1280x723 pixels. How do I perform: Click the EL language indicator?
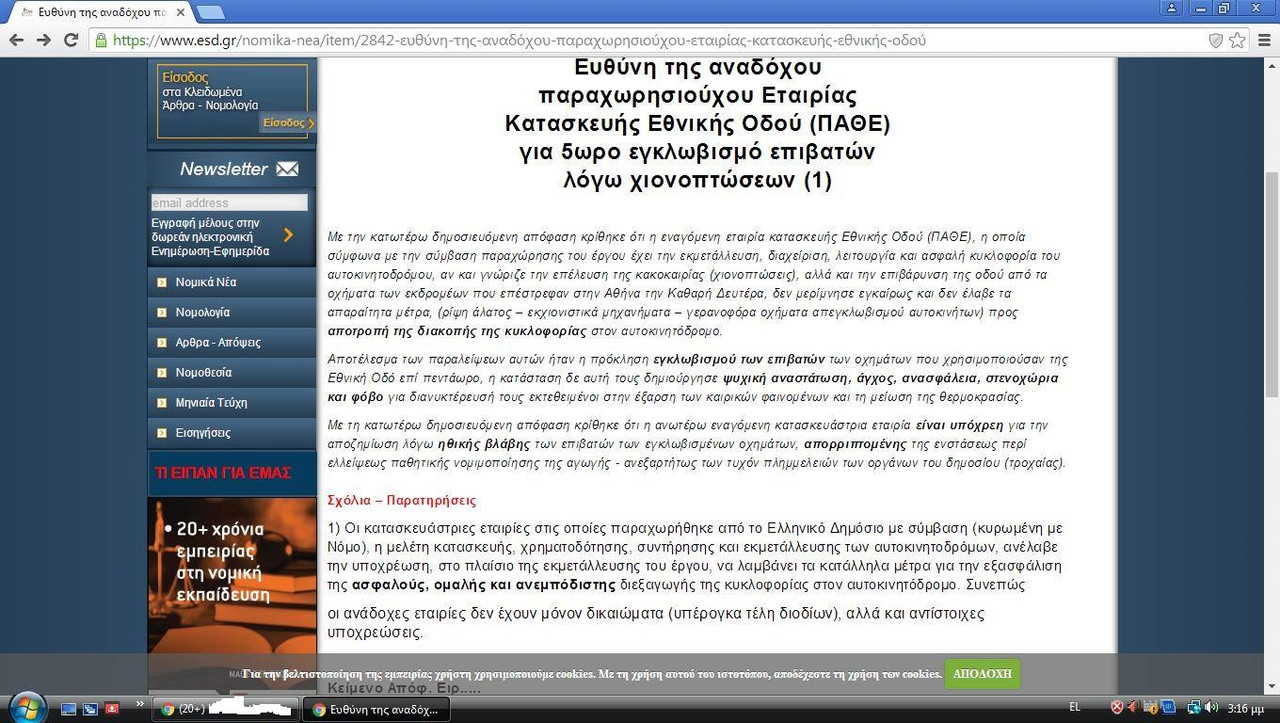tap(1074, 707)
